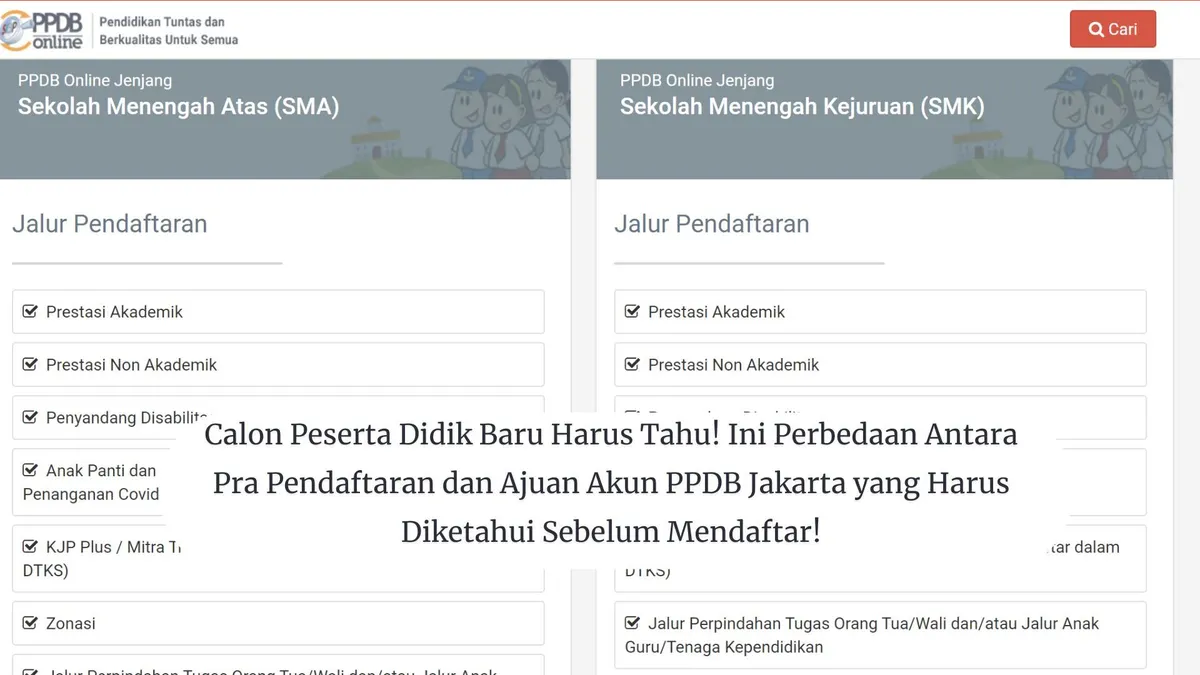Click check icon beside SMA Penyandang Disabilitas

click(x=30, y=417)
